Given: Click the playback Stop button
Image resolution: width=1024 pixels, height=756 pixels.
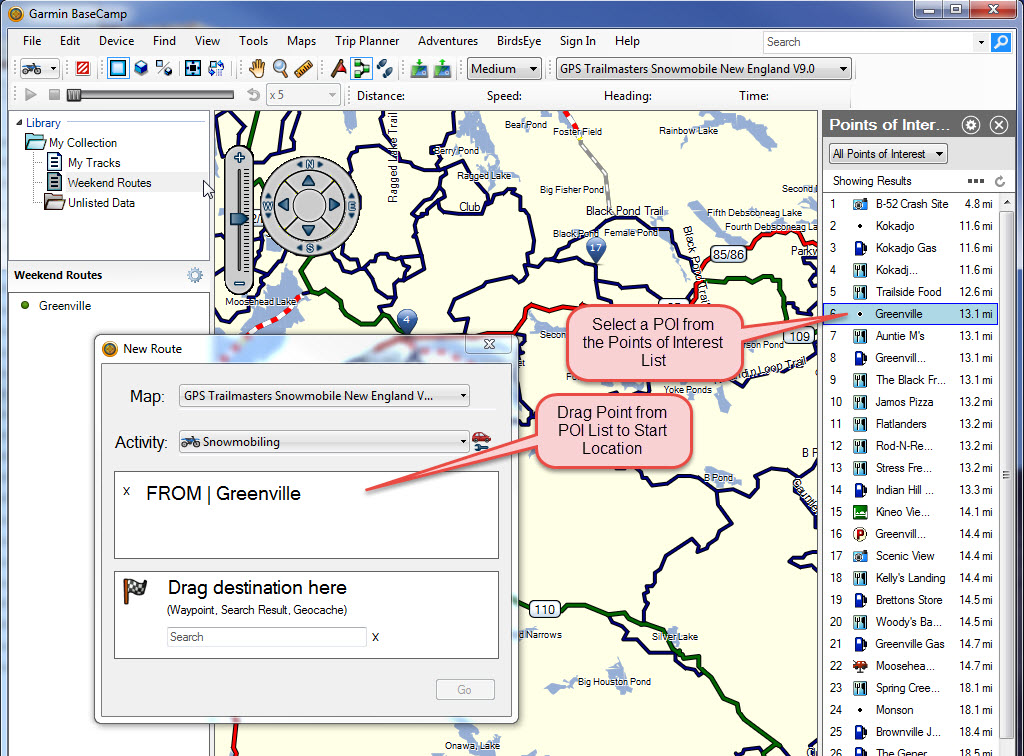Looking at the screenshot, I should (x=54, y=95).
